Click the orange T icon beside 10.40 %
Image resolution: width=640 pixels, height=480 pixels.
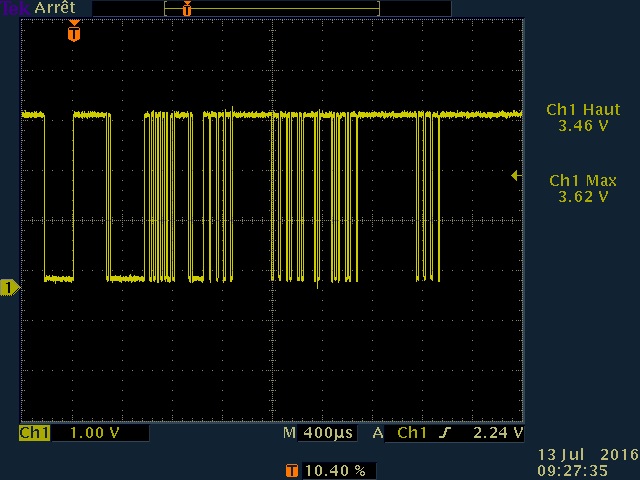(x=291, y=471)
